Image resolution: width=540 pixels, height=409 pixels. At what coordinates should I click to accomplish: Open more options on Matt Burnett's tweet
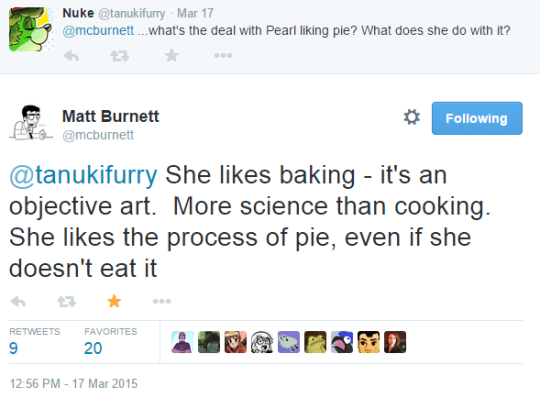[162, 301]
